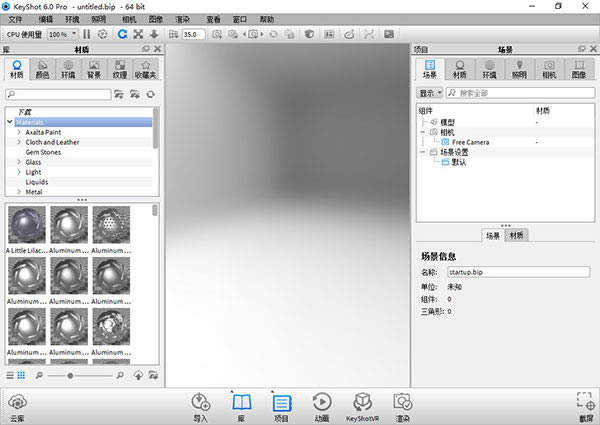Take a Screenshot (截屏)
The image size is (600, 425).
click(x=586, y=407)
